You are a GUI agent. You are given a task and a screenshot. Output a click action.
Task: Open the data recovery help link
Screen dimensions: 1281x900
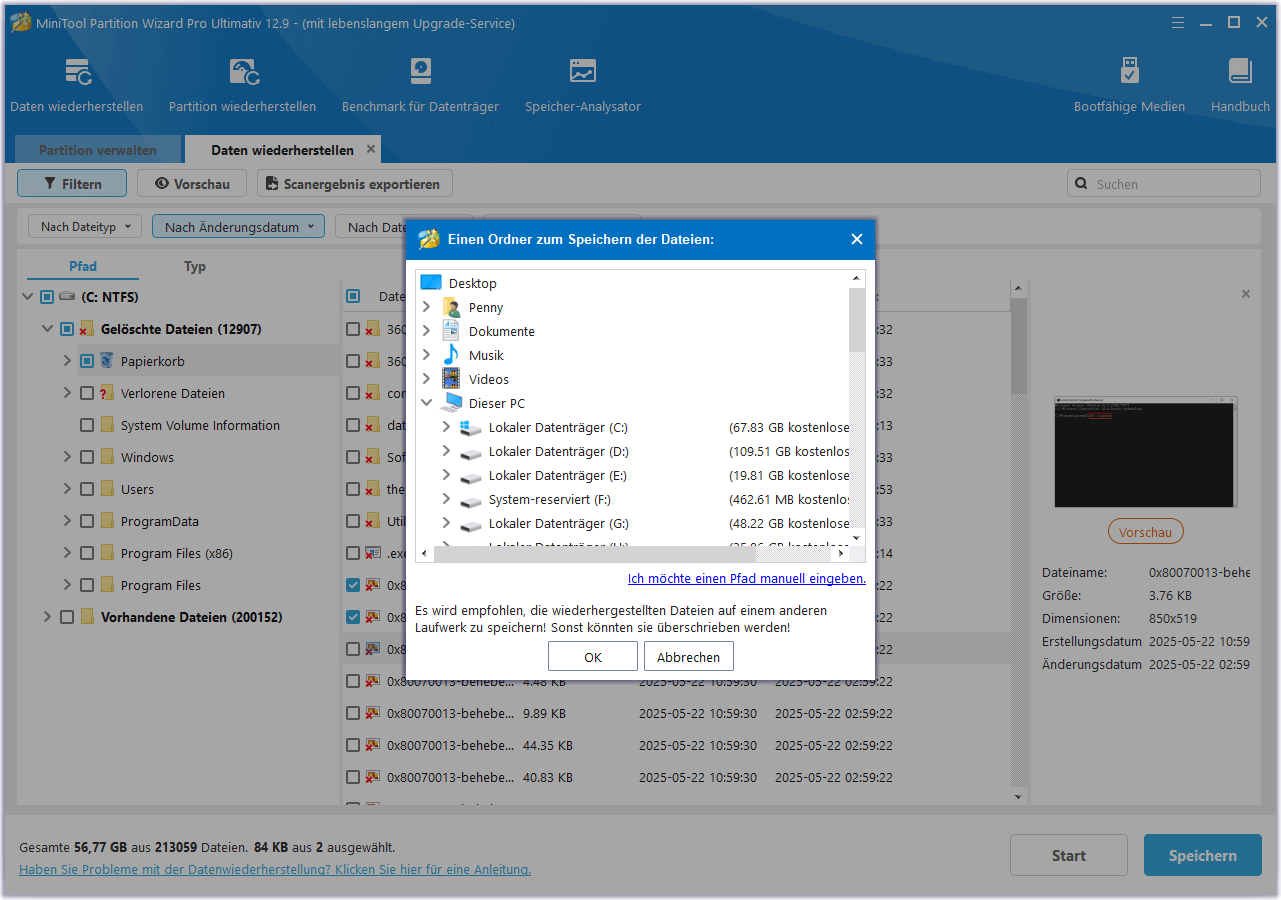(275, 869)
